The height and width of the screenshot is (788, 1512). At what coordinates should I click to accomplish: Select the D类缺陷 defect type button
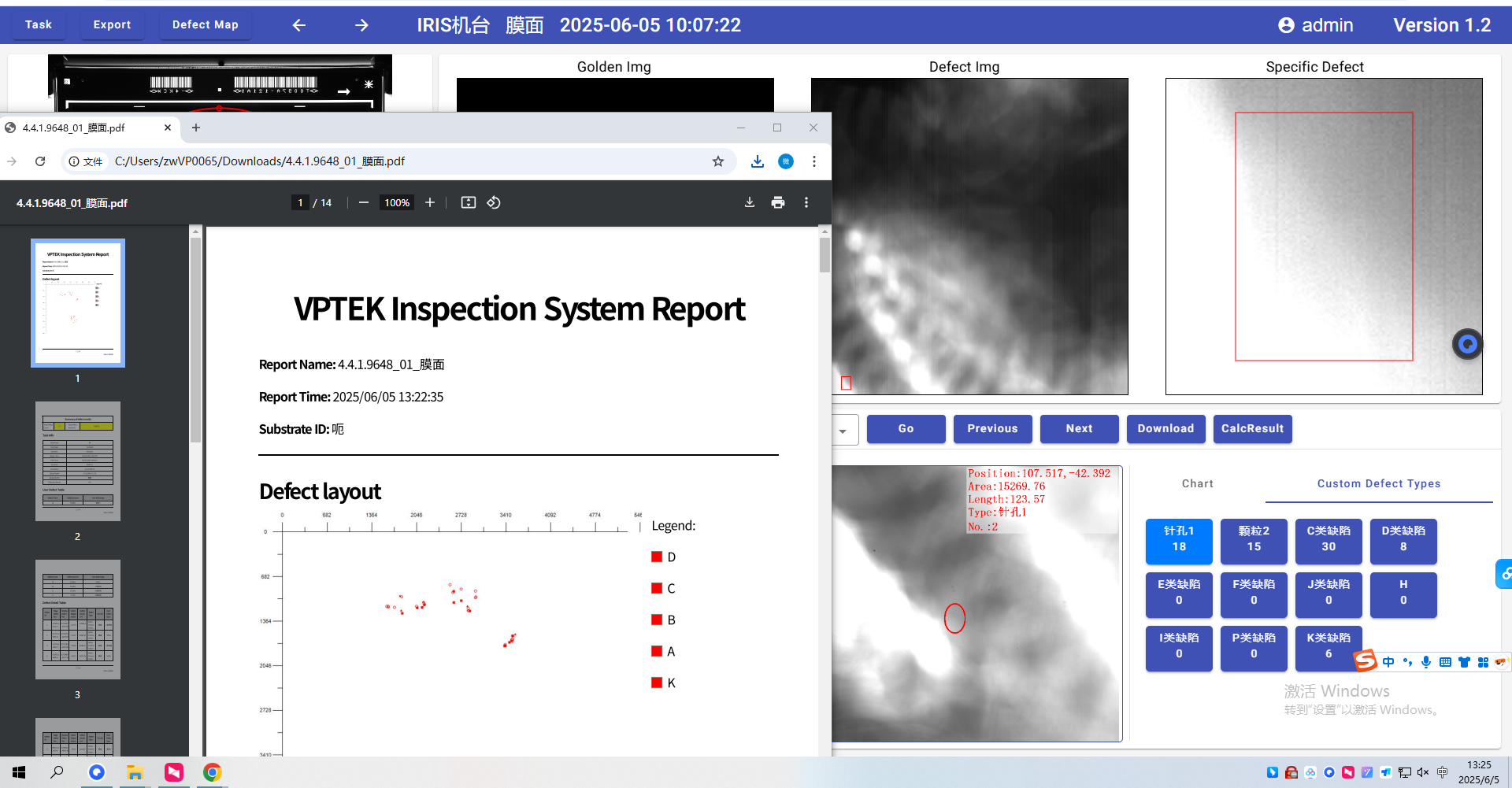coord(1403,542)
